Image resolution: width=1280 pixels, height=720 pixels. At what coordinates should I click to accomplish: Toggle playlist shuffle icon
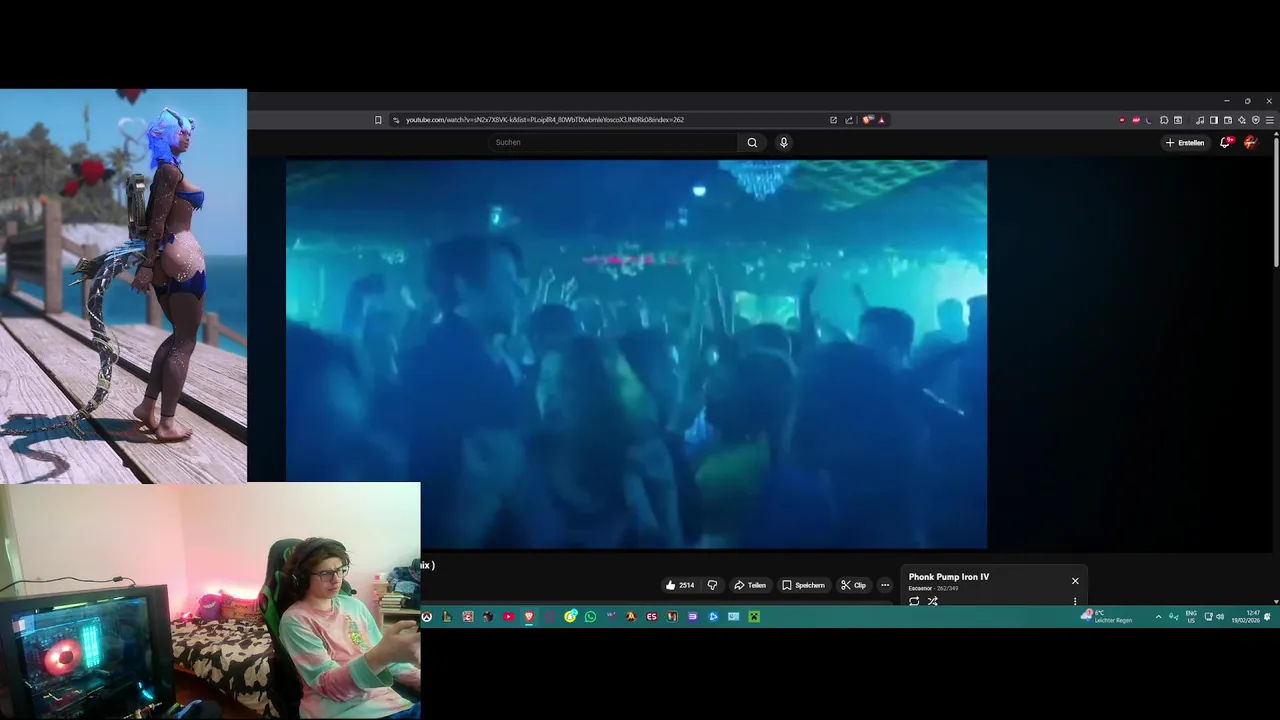coord(932,601)
